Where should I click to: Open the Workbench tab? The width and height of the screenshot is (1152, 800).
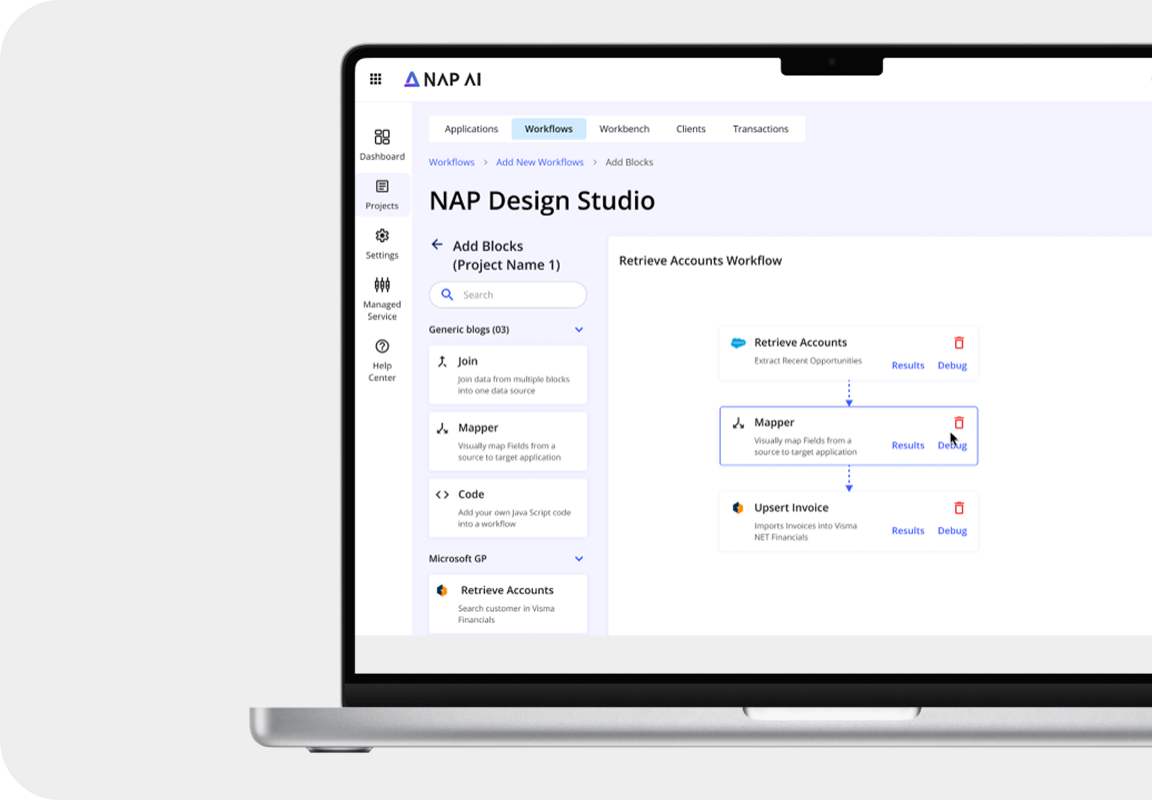pyautogui.click(x=624, y=129)
